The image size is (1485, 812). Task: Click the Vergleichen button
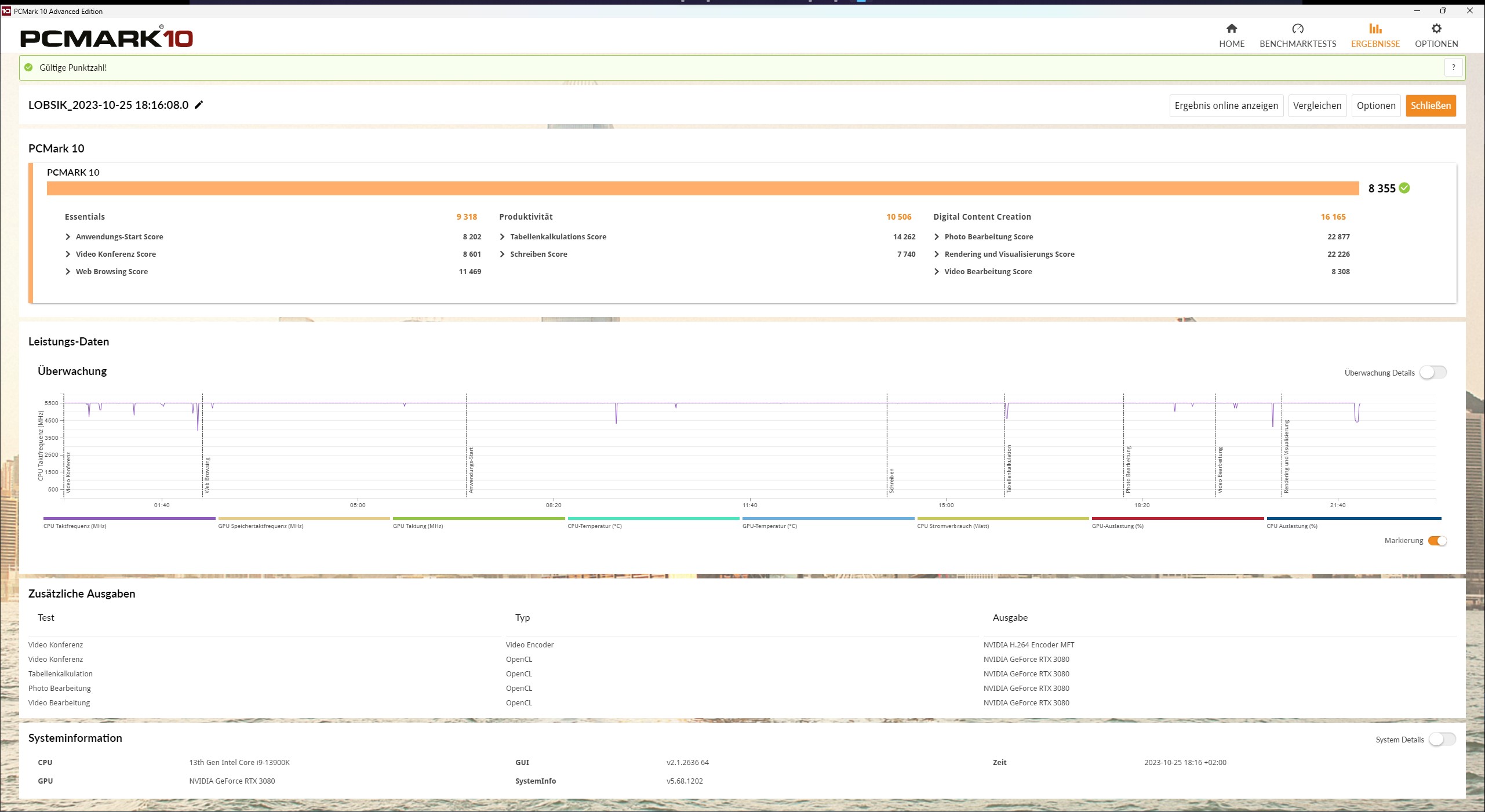tap(1317, 105)
